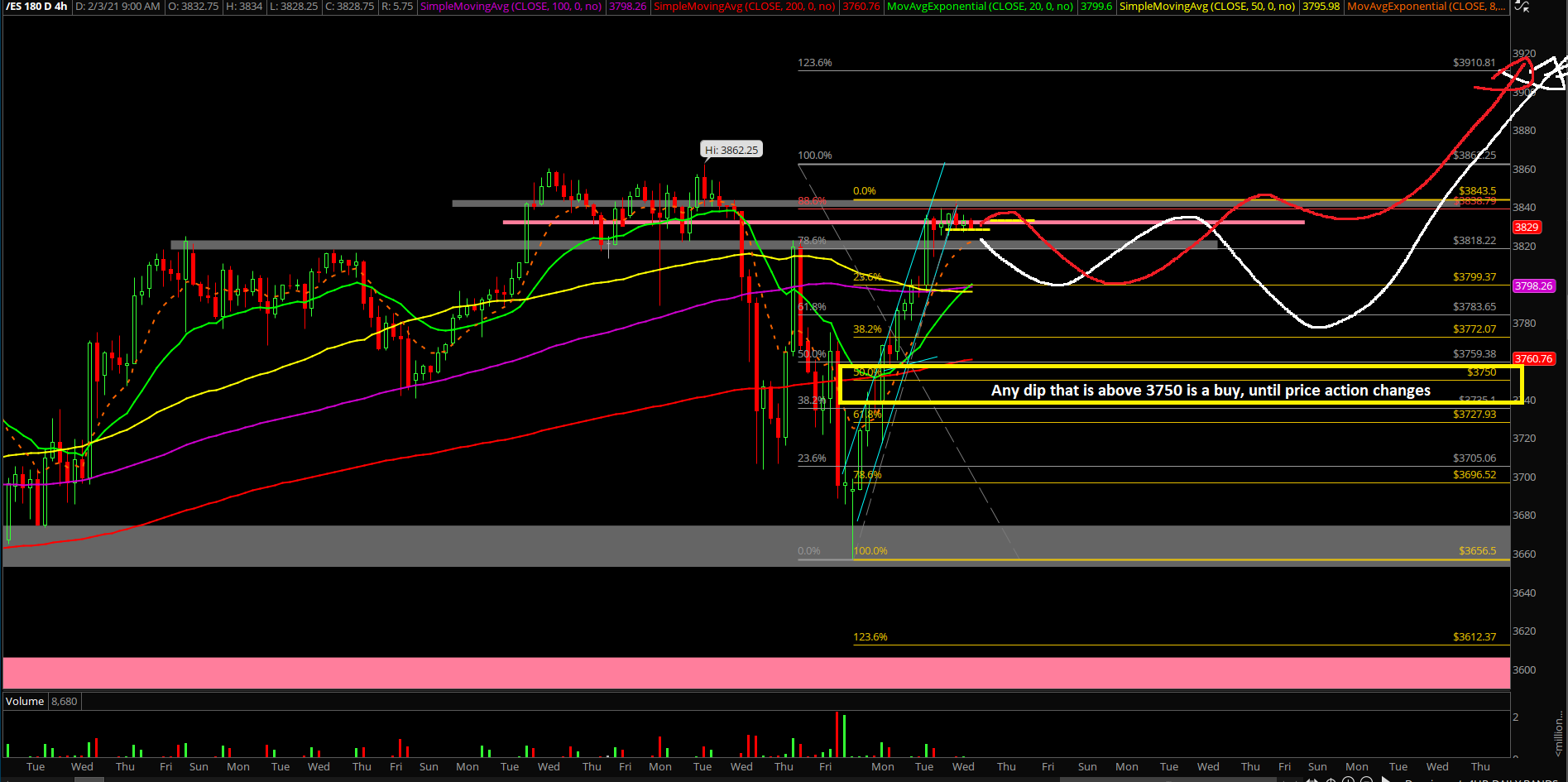The image size is (1568, 782).
Task: Click the Hi: 3862.25 price bubble
Action: 731,151
